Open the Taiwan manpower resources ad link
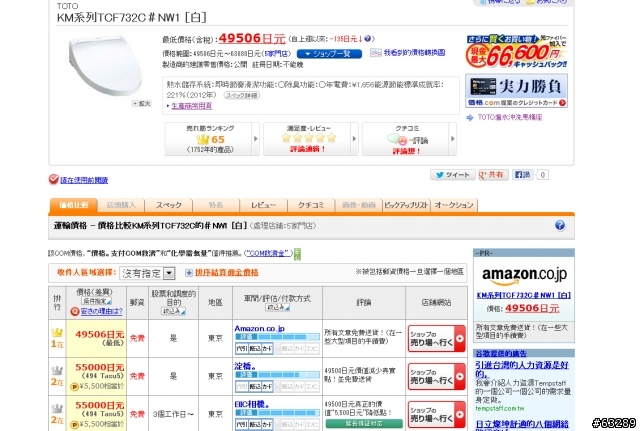The height and width of the screenshot is (431, 640). 522,369
